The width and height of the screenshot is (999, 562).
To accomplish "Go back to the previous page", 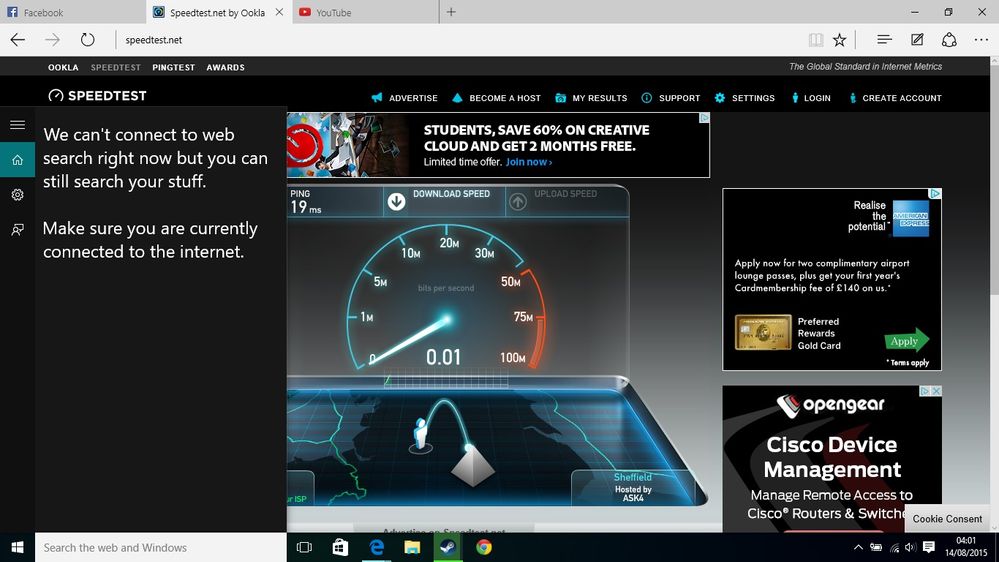I will (x=18, y=40).
